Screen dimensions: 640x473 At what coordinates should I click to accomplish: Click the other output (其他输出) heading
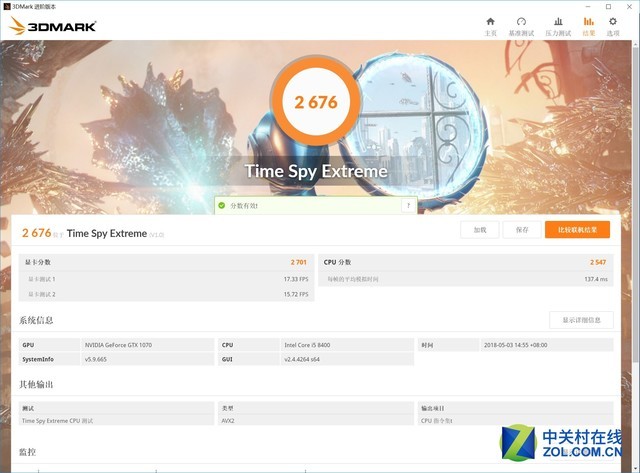click(36, 384)
